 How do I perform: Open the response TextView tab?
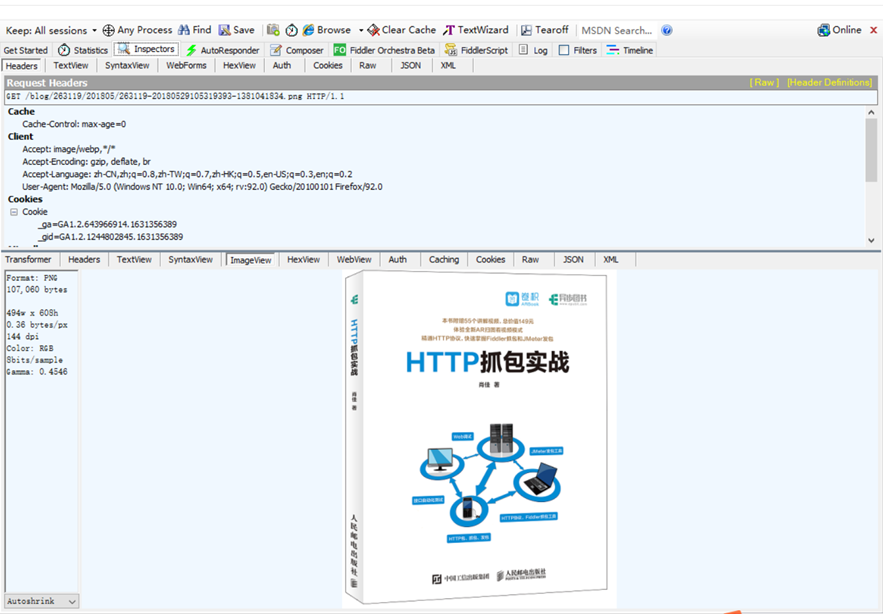[x=134, y=260]
